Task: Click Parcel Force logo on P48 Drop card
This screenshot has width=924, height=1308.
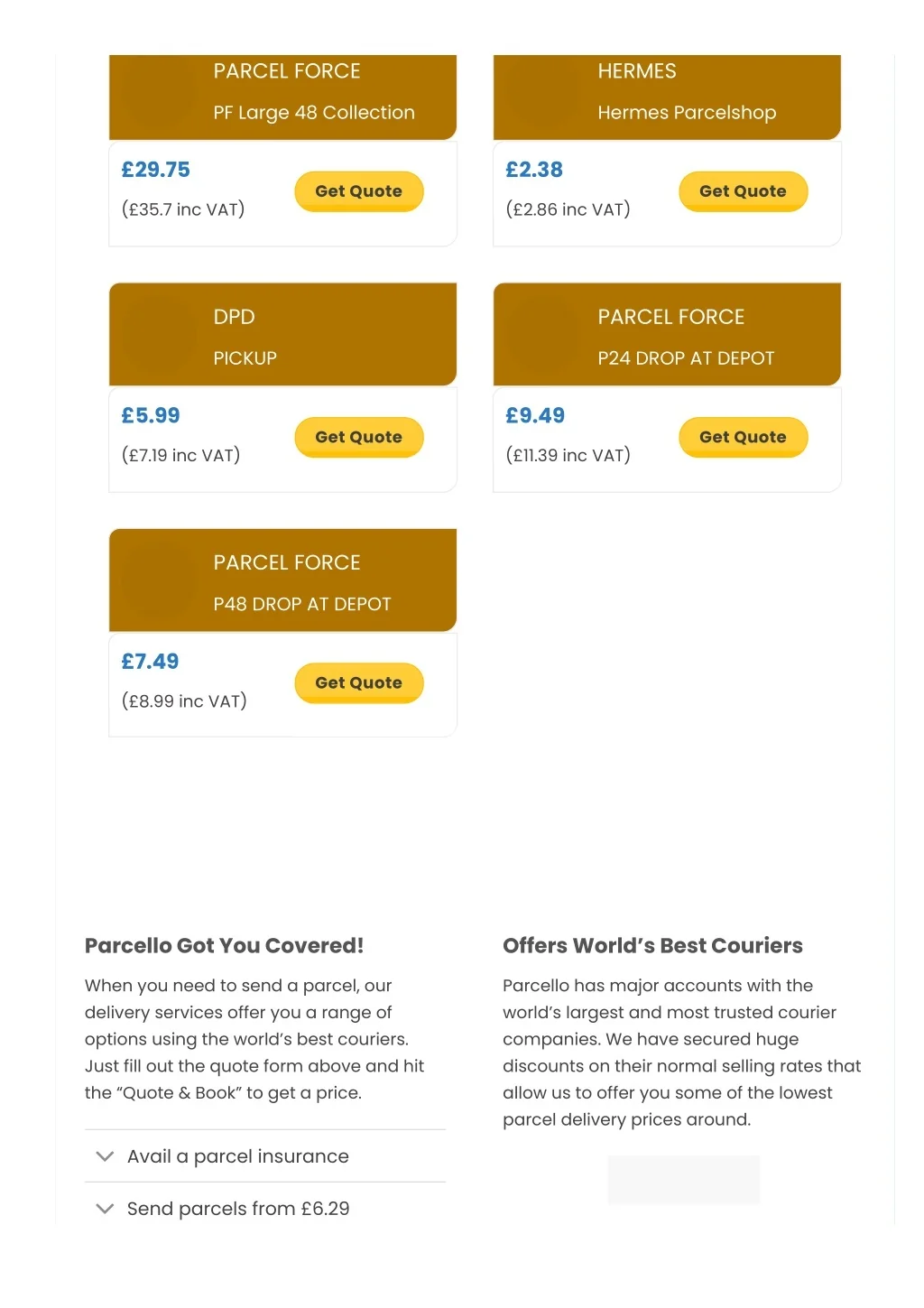Action: (x=158, y=581)
